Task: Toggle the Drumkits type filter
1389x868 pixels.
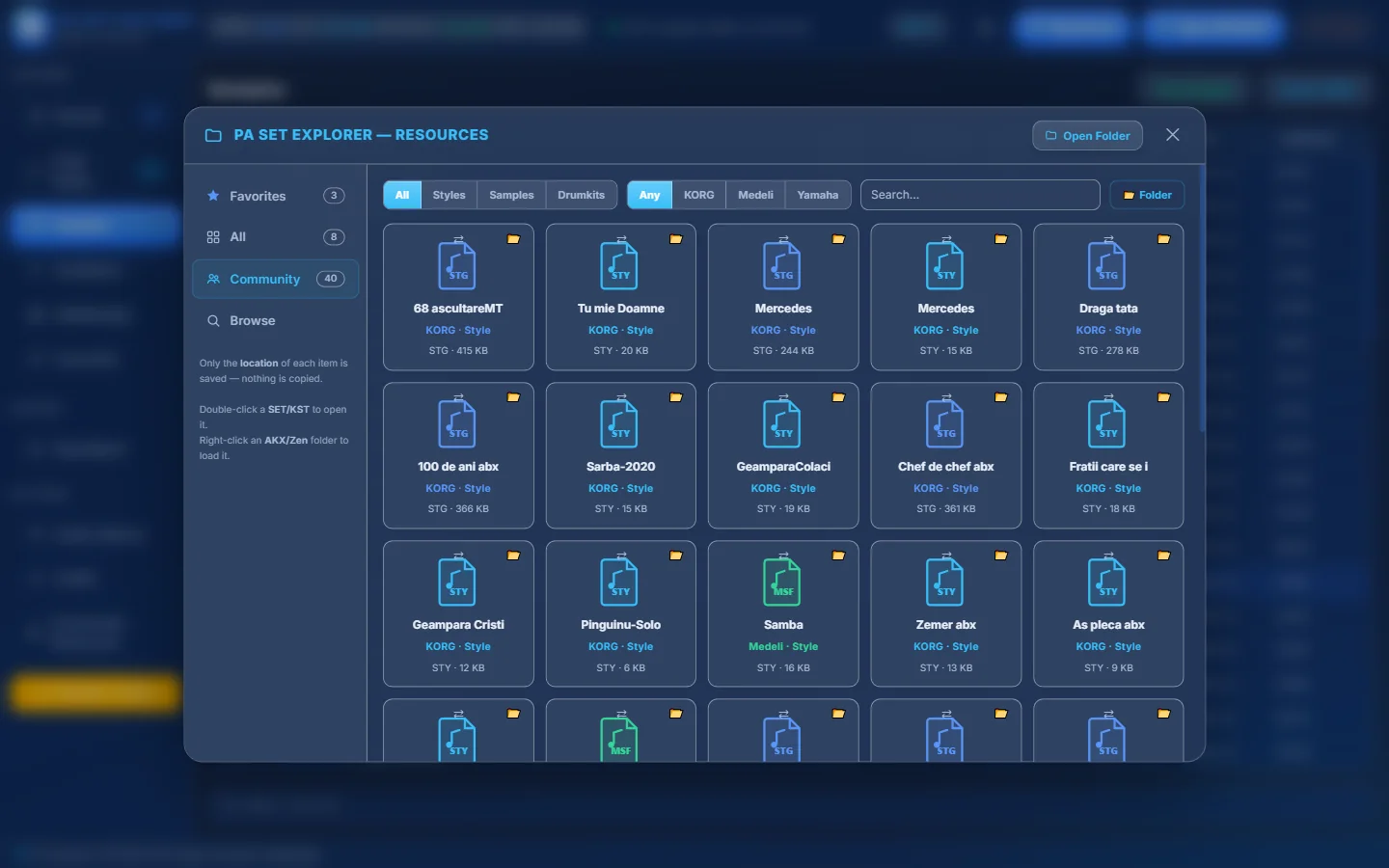Action: (x=581, y=195)
